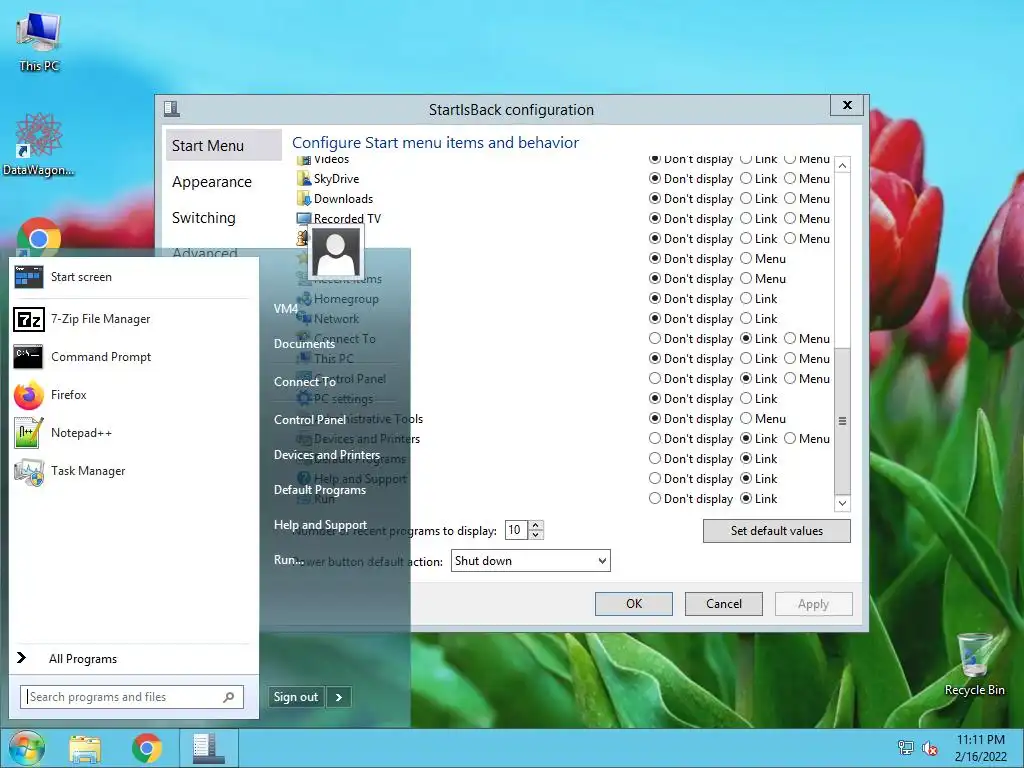Set Administrative Tools row to Menu
The width and height of the screenshot is (1024, 768).
[x=746, y=419]
